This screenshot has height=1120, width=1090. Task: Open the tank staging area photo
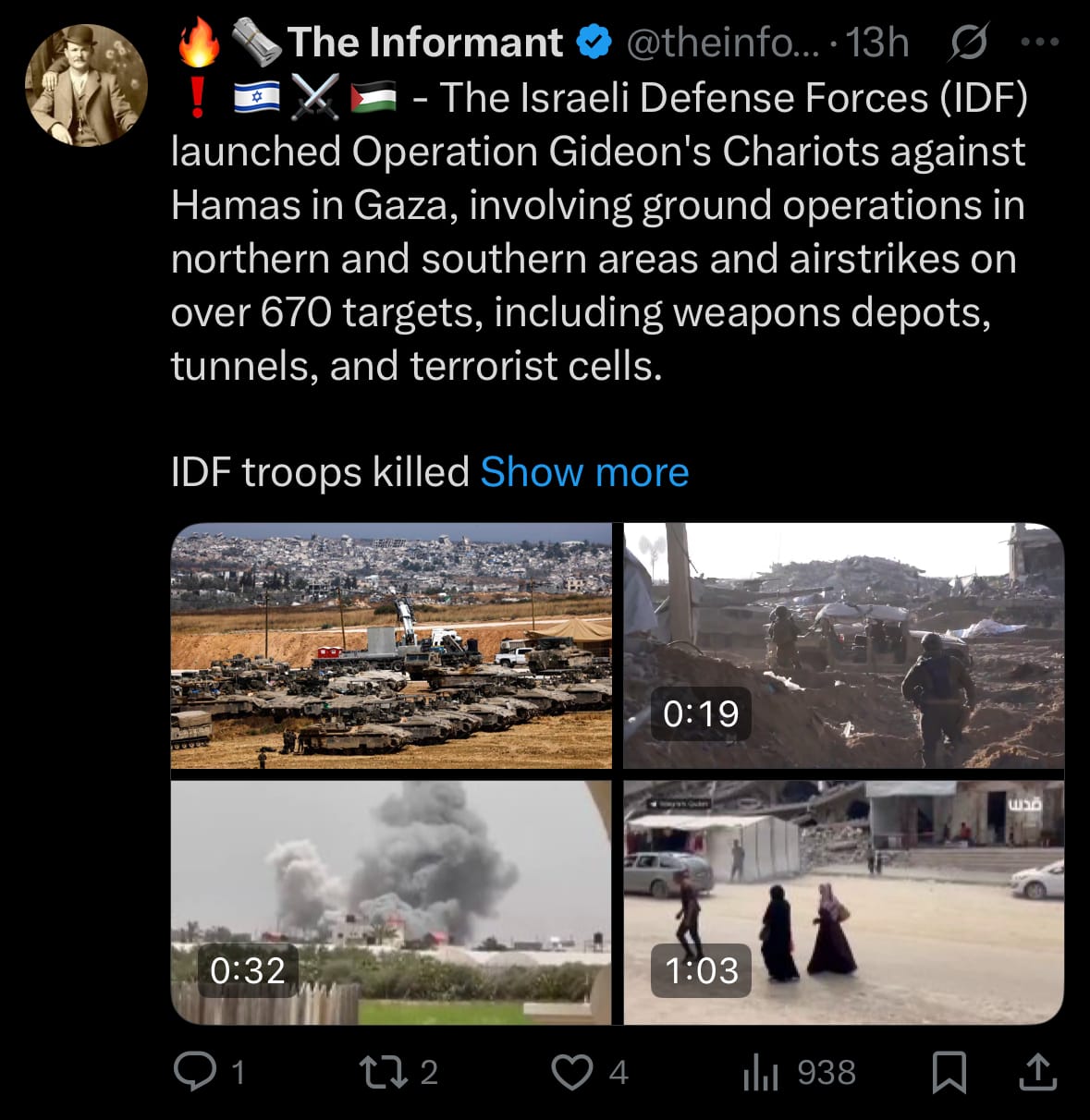[x=391, y=646]
